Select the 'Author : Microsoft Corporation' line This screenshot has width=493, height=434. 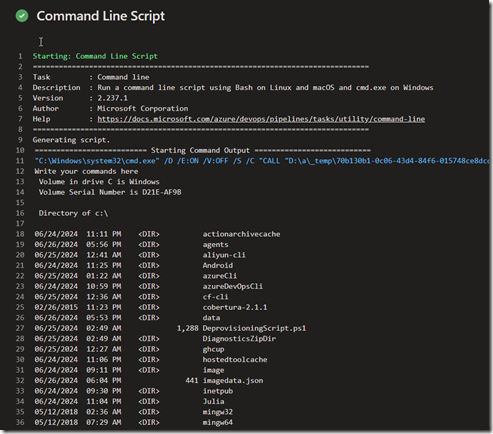tap(110, 108)
